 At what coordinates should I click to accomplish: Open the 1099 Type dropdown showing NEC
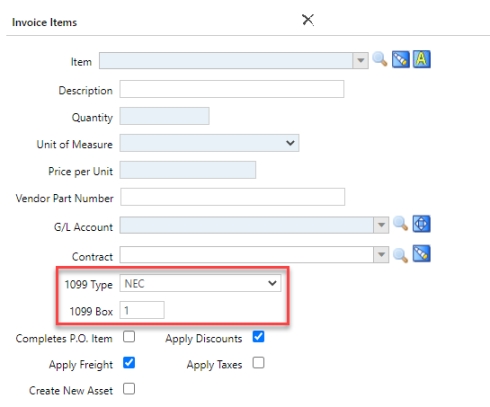[200, 283]
